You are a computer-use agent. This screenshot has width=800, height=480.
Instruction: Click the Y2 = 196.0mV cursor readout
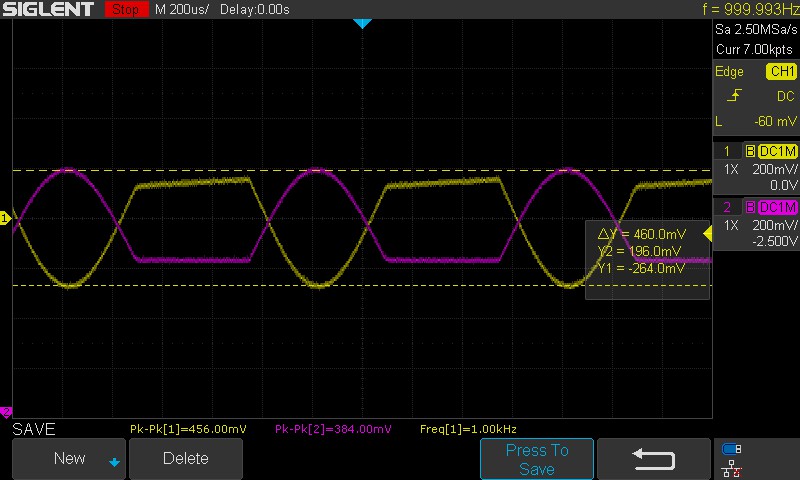[x=639, y=251]
